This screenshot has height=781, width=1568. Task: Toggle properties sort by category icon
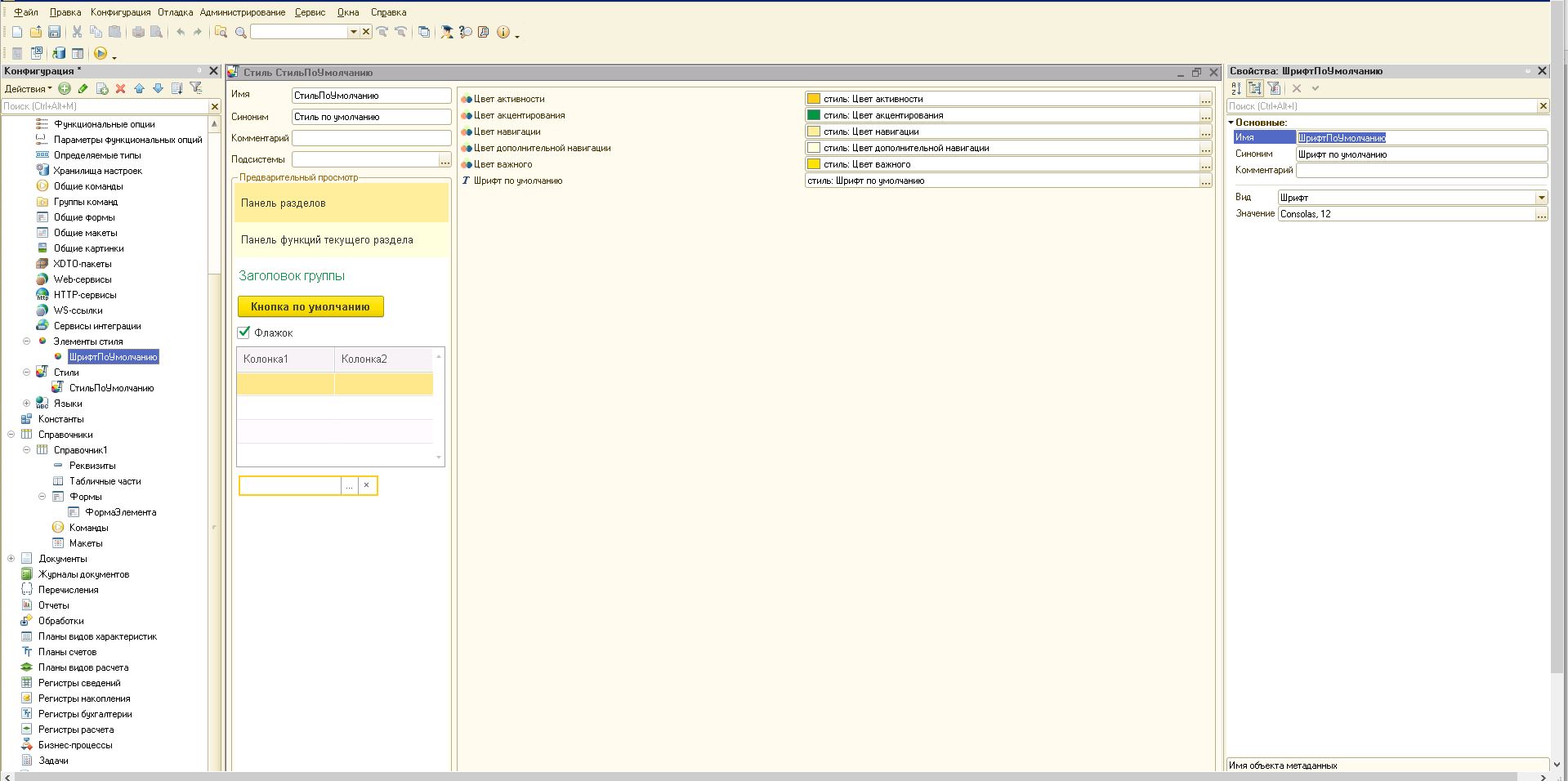(1255, 88)
